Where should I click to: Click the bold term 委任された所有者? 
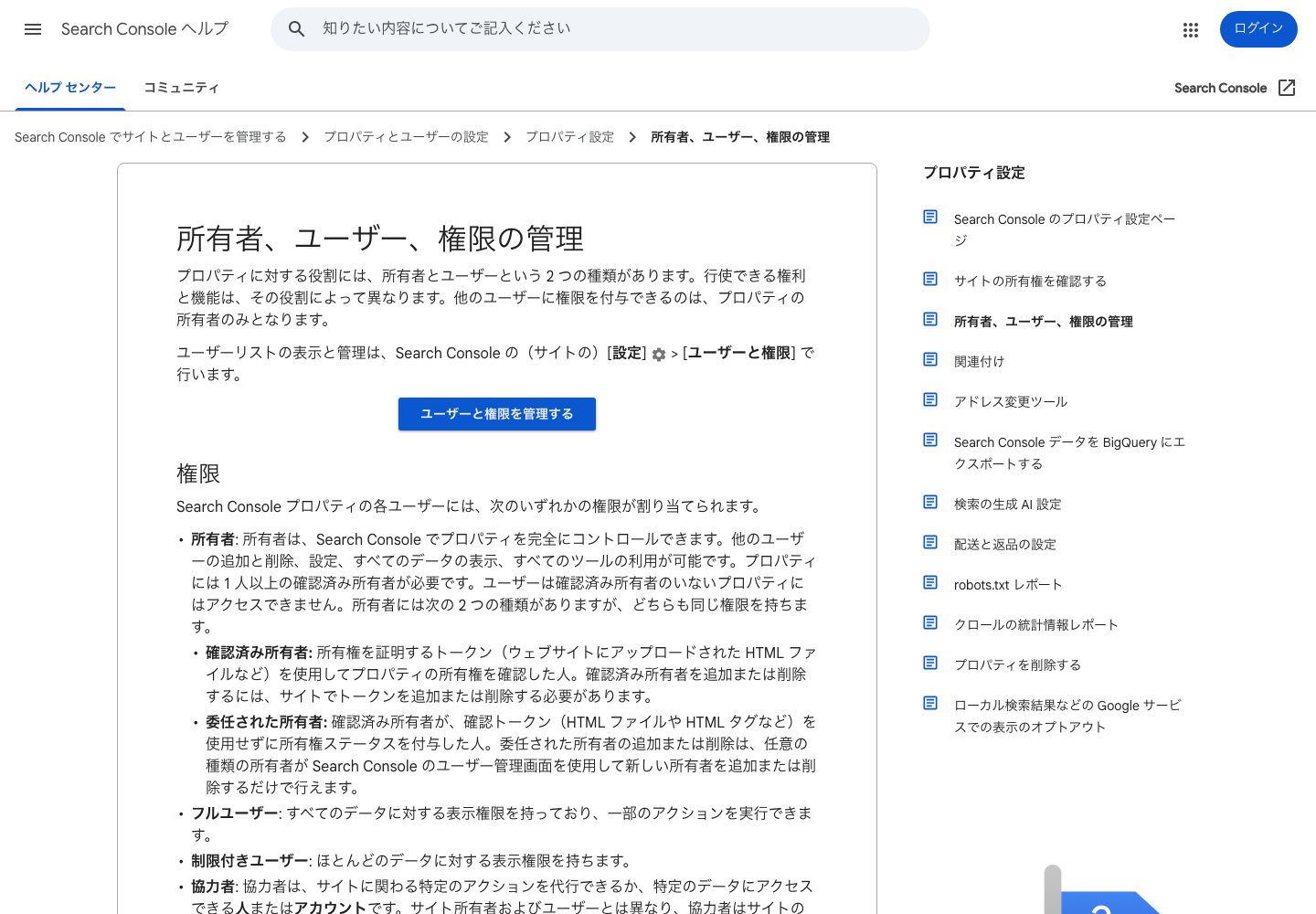tap(266, 722)
